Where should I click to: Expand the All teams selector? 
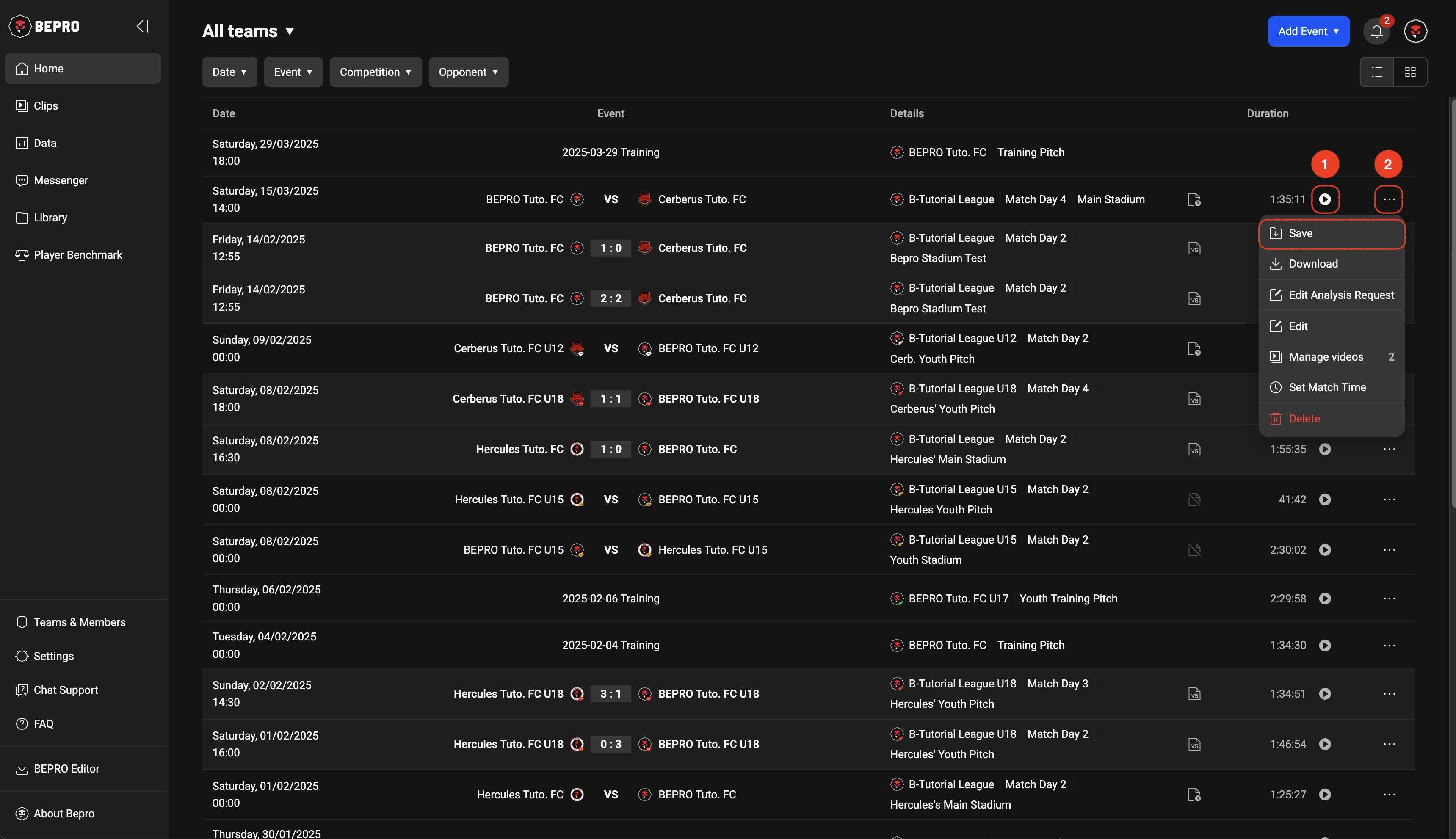coord(249,31)
